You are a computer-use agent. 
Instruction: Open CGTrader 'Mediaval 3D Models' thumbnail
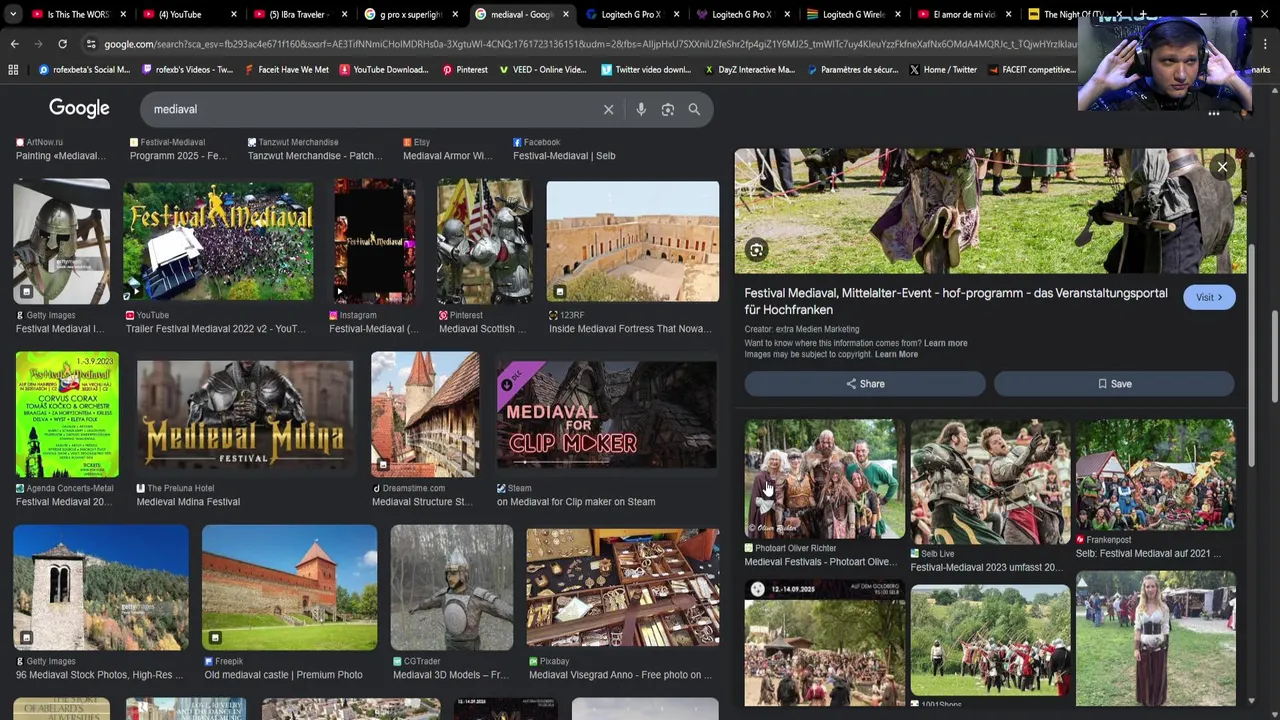[451, 588]
